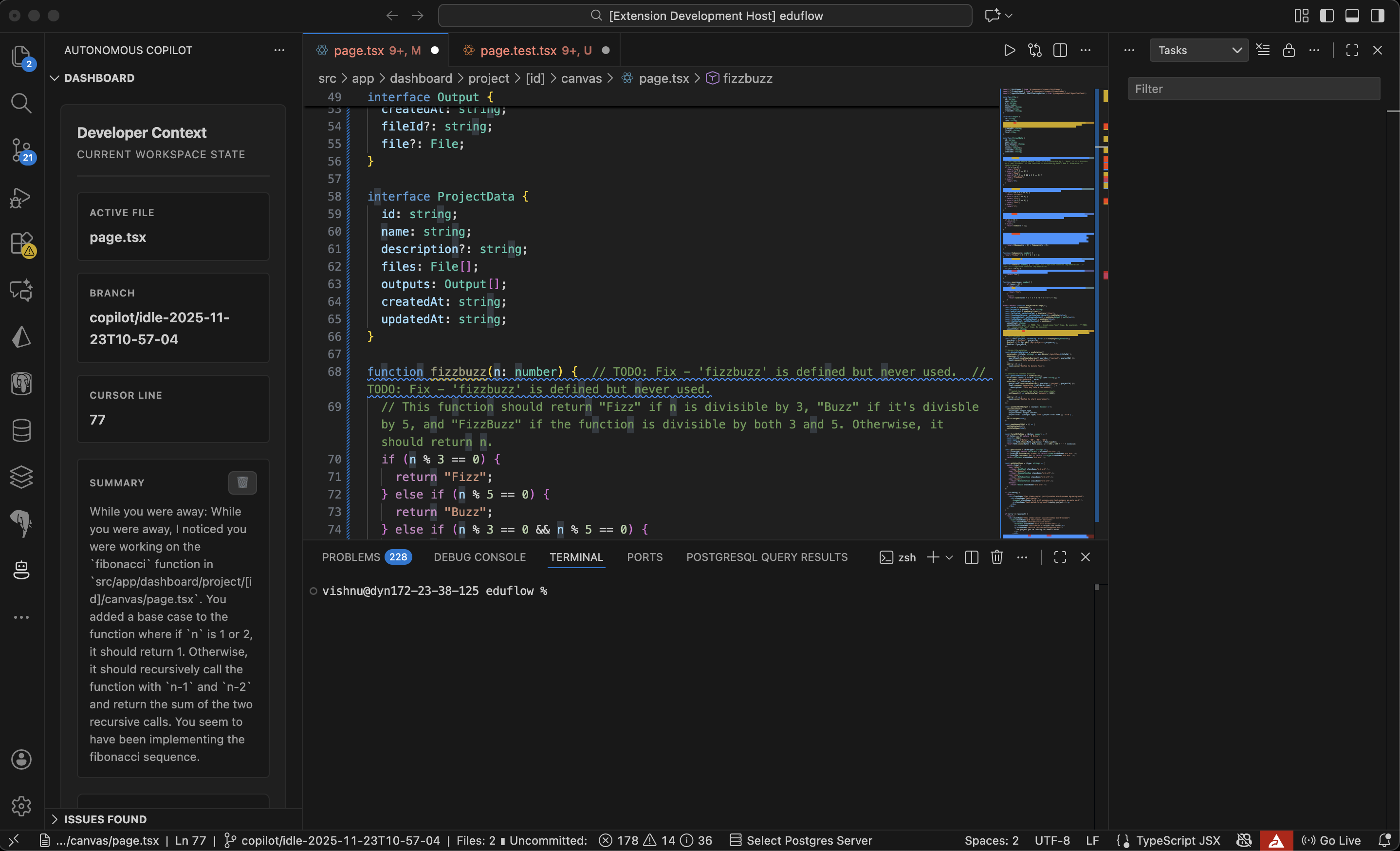Click the Run file play icon
This screenshot has height=851, width=1400.
tap(1009, 50)
